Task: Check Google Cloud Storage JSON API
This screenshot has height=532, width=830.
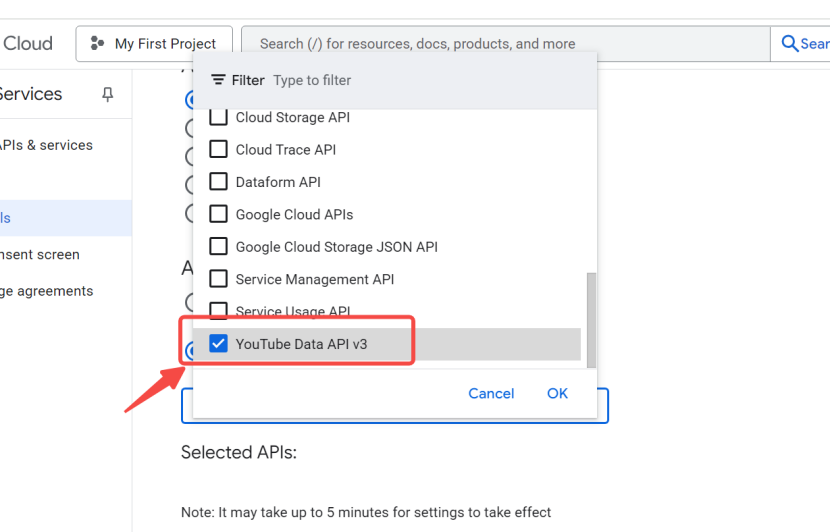Action: (x=218, y=247)
